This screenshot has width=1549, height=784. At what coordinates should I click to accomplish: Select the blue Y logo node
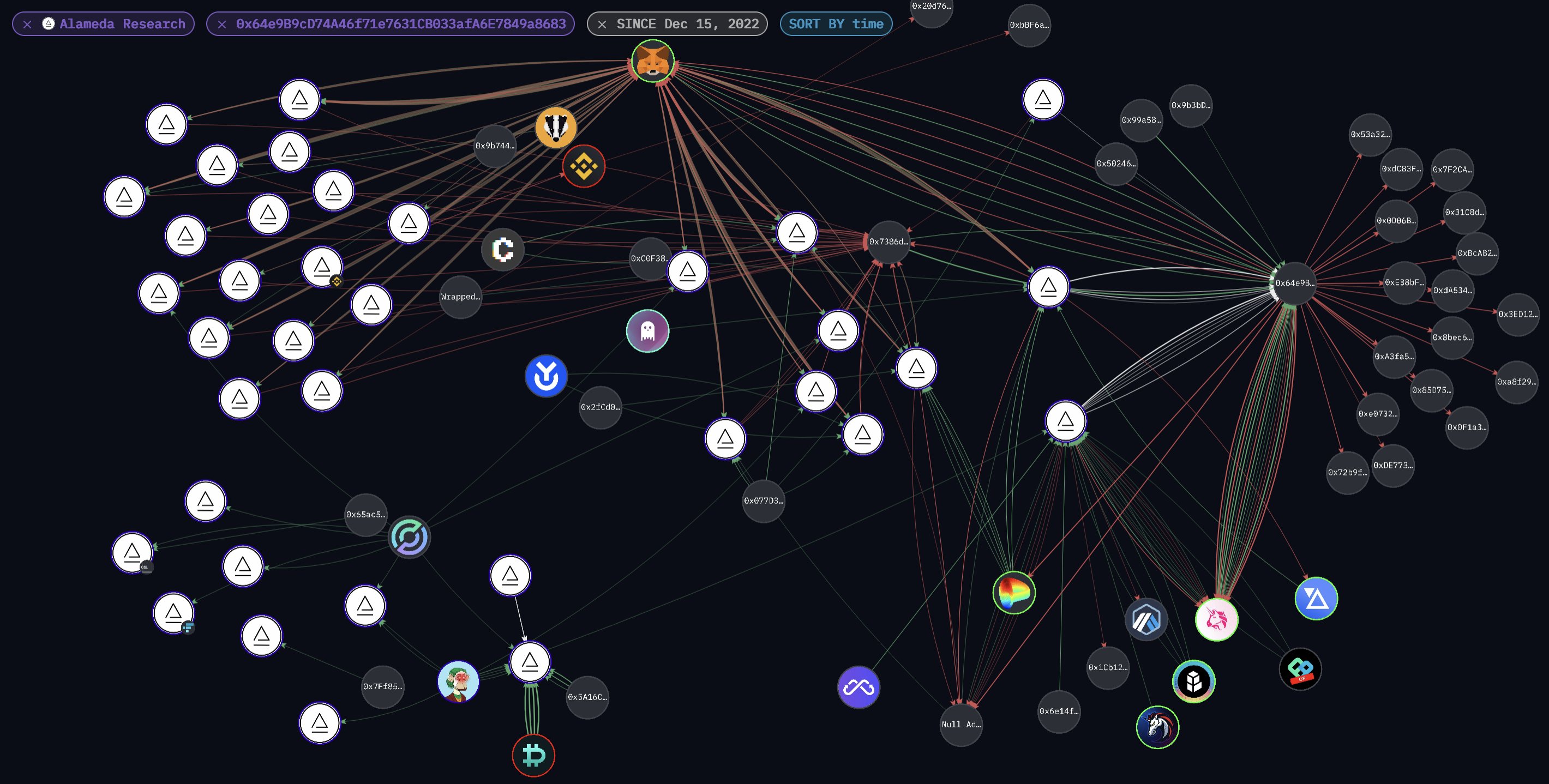pyautogui.click(x=546, y=376)
